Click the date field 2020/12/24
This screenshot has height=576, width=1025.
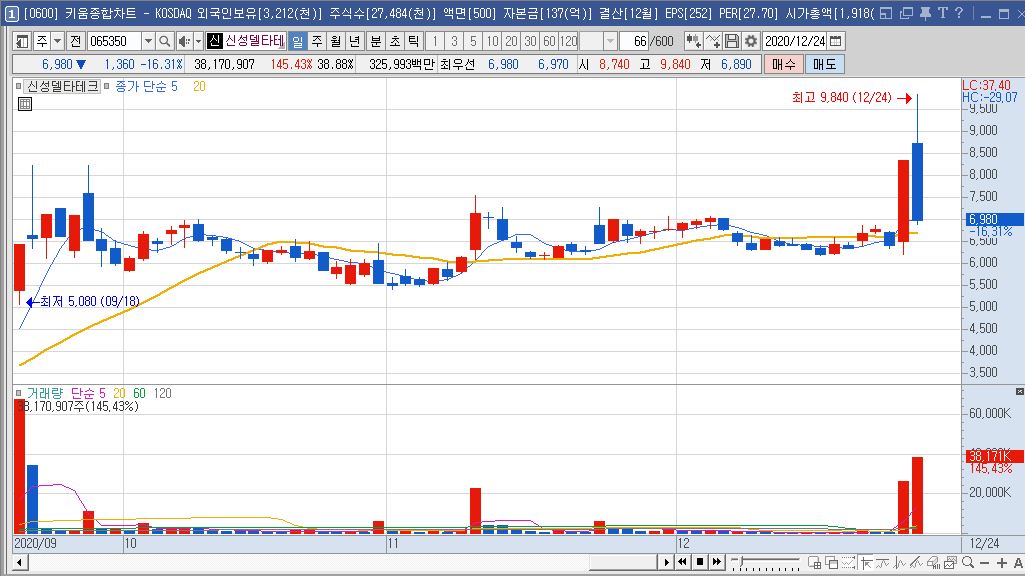[795, 41]
